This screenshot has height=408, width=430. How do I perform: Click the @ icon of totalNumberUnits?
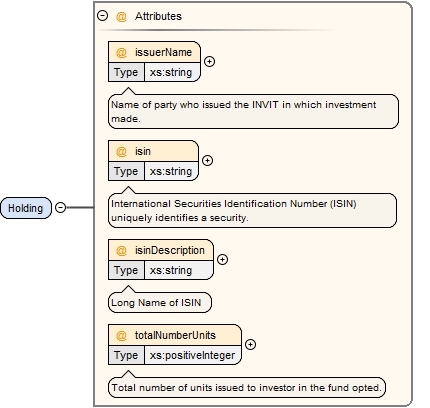(x=121, y=335)
